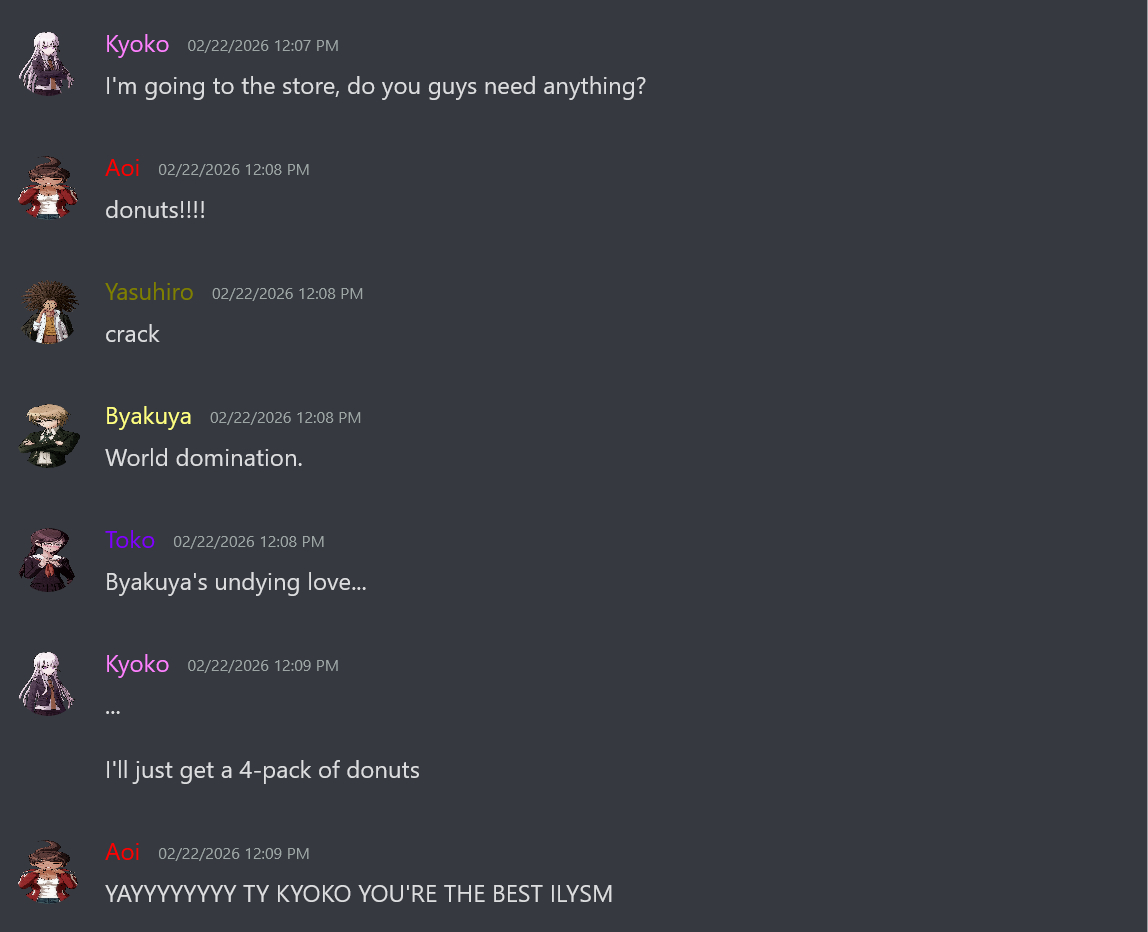This screenshot has height=932, width=1148.
Task: Click Aoi's avatar on the YAYYYY message
Action: tap(48, 872)
